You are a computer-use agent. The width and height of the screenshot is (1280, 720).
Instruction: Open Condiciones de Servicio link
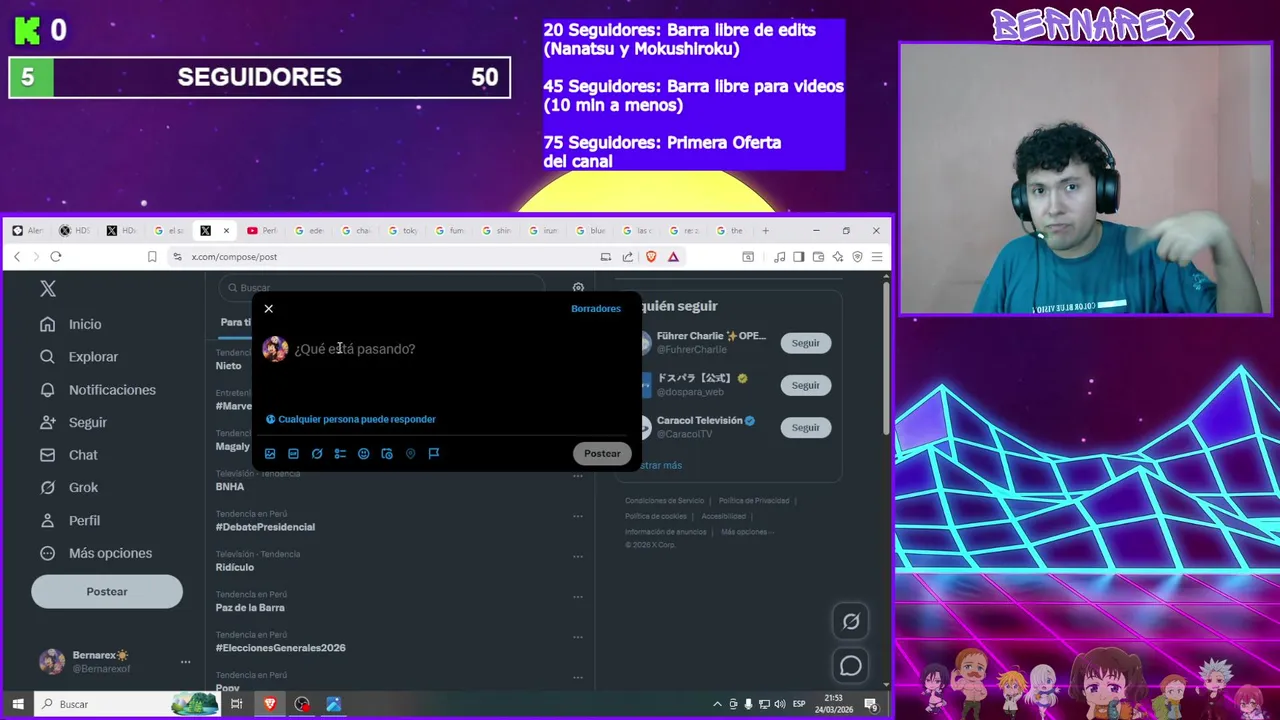click(x=665, y=501)
